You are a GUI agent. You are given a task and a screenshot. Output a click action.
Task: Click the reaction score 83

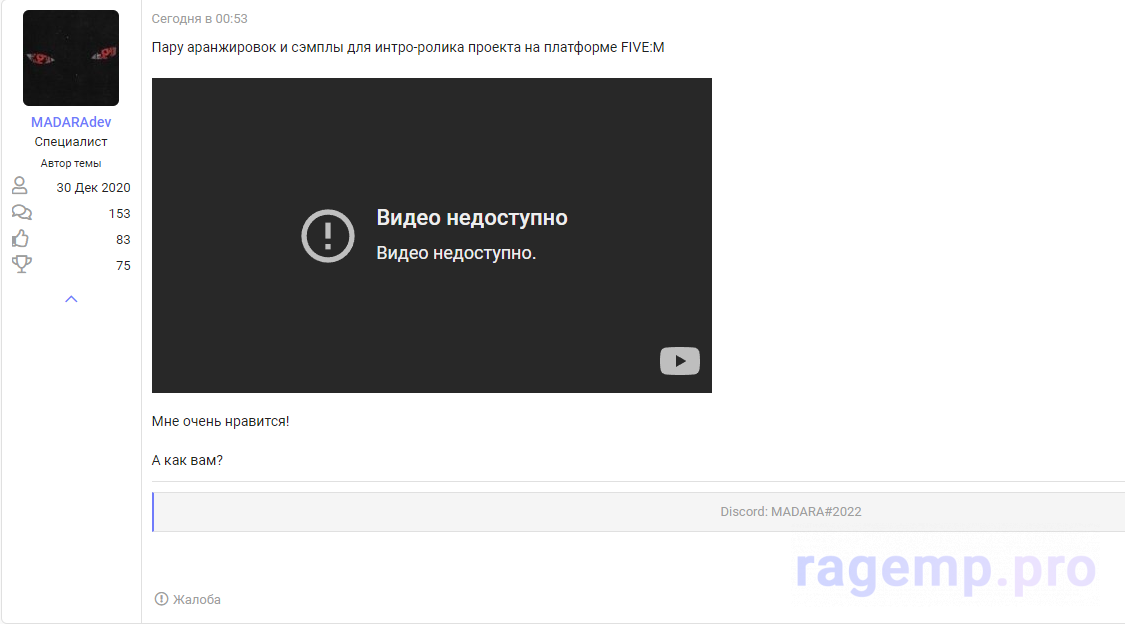123,240
